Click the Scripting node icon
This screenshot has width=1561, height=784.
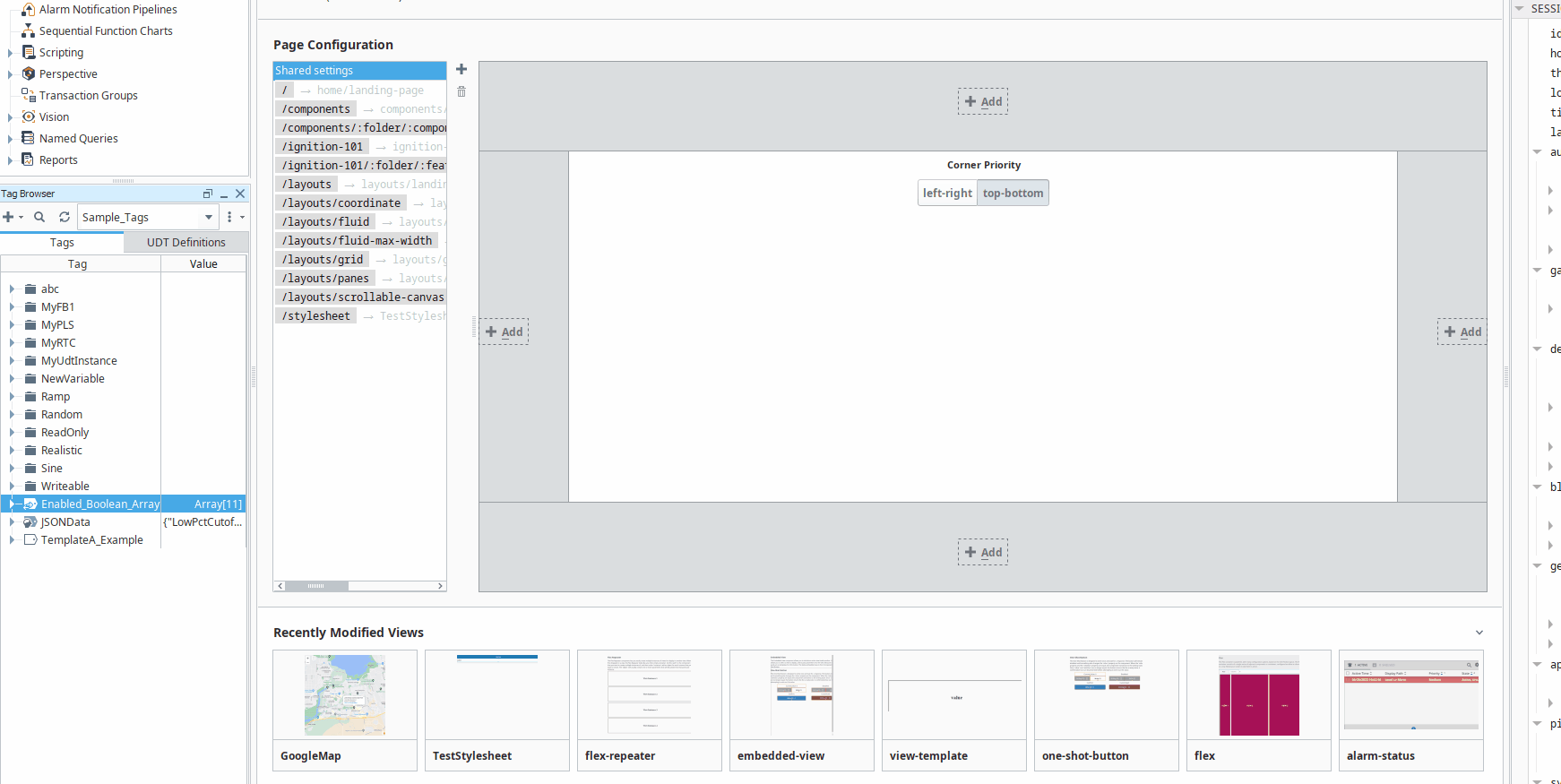[29, 53]
